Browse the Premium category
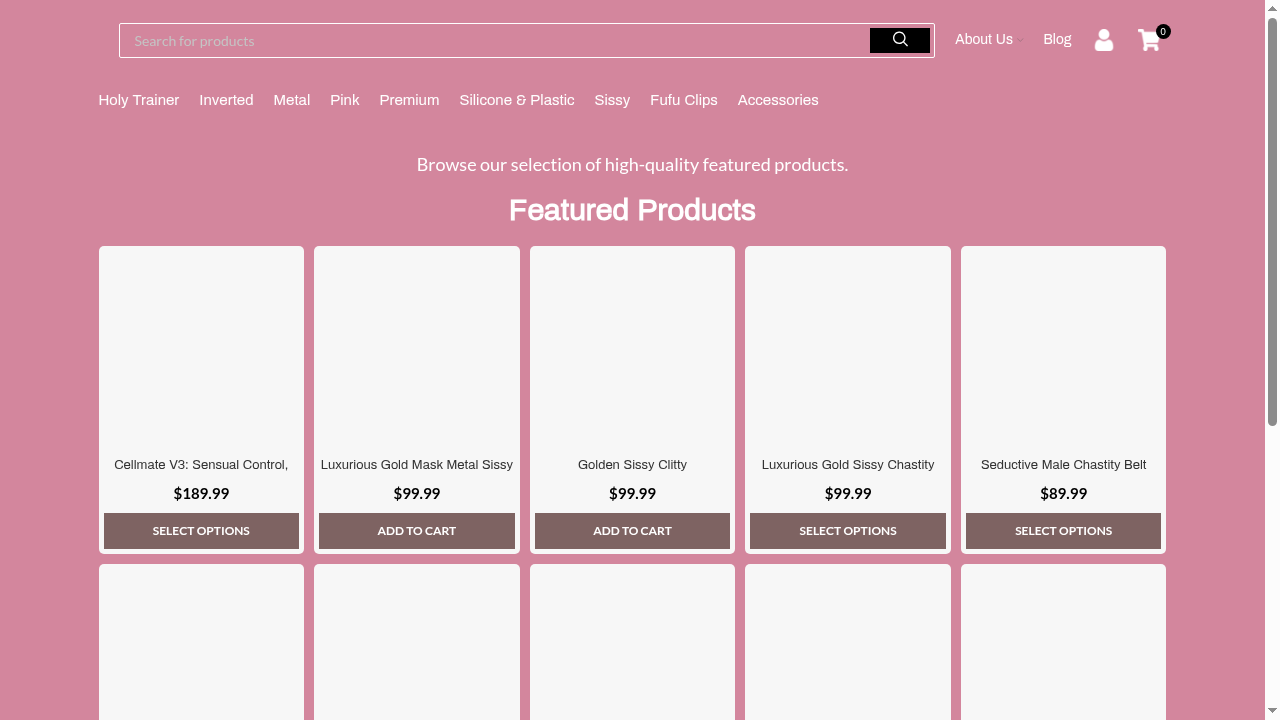The image size is (1280, 720). (409, 100)
